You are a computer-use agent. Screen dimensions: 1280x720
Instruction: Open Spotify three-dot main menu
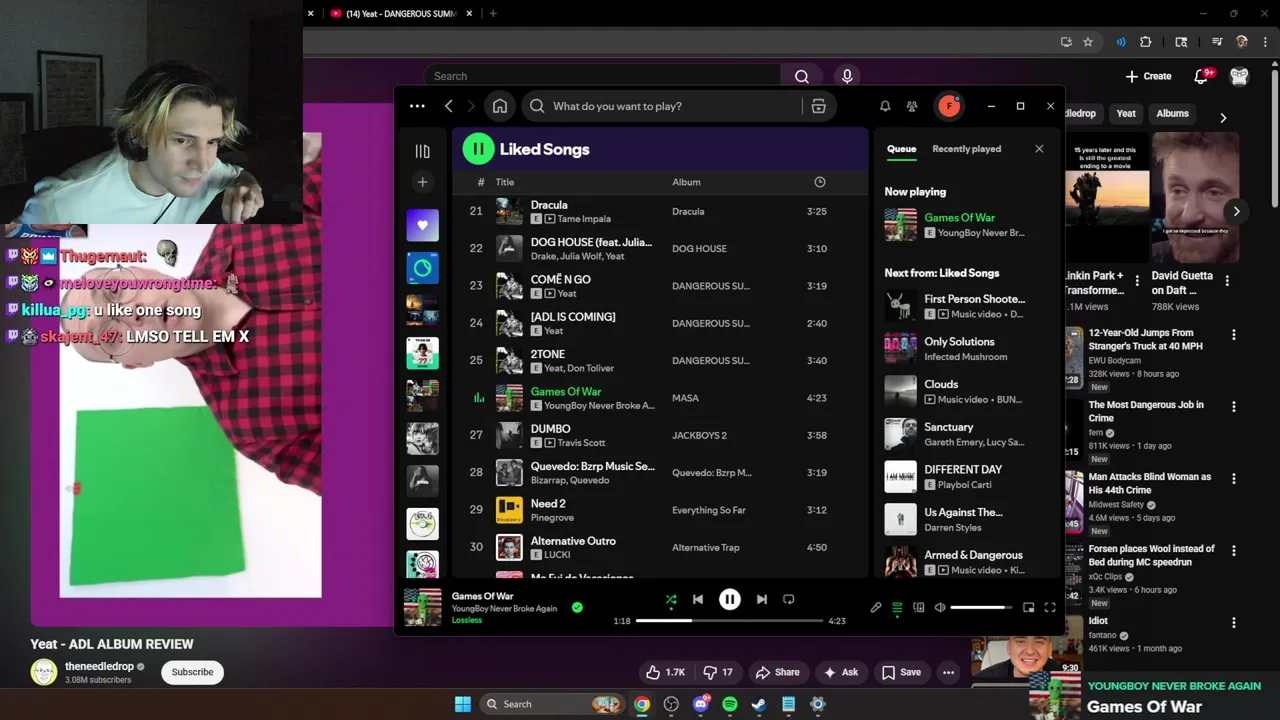point(417,106)
